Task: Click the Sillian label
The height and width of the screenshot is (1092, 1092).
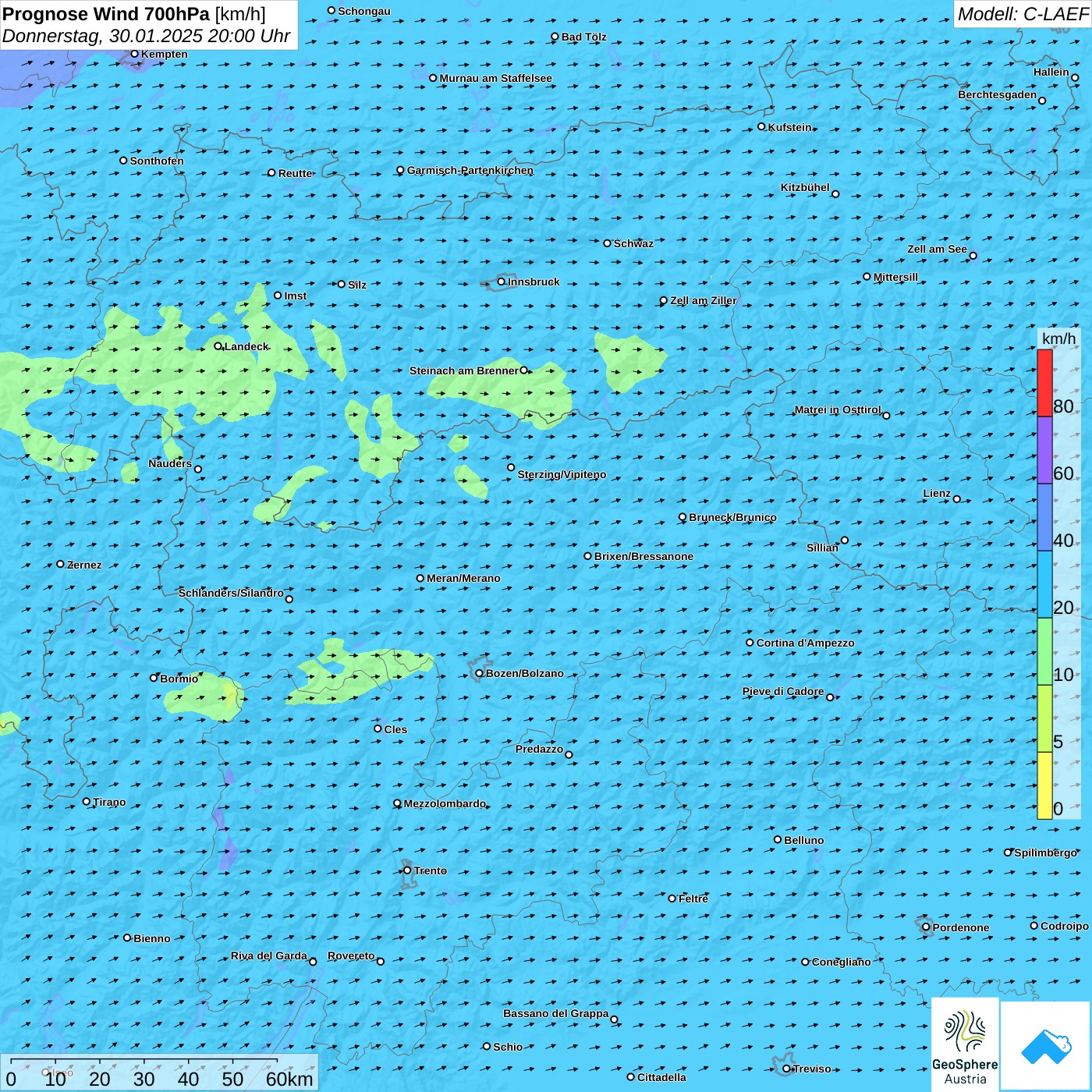Action: point(822,548)
